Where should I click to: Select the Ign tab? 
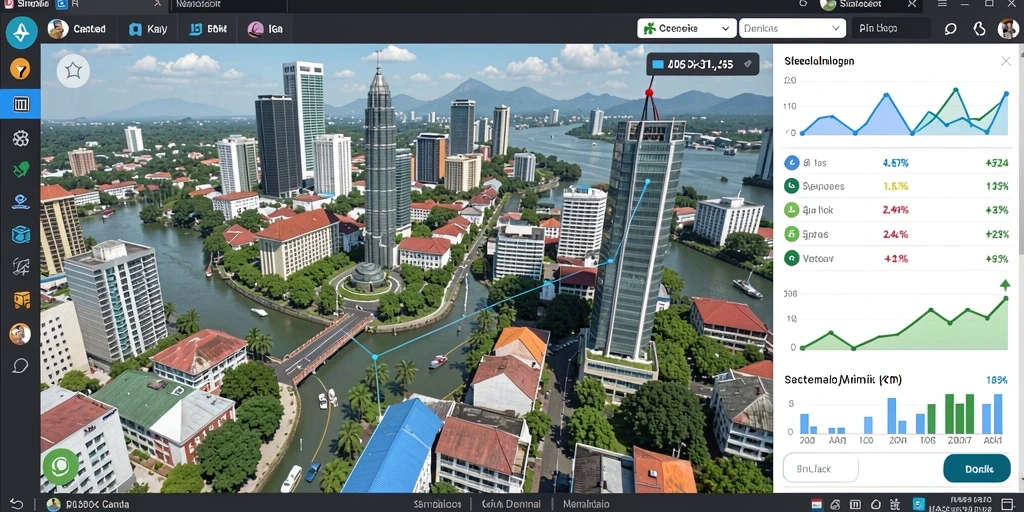pyautogui.click(x=265, y=29)
